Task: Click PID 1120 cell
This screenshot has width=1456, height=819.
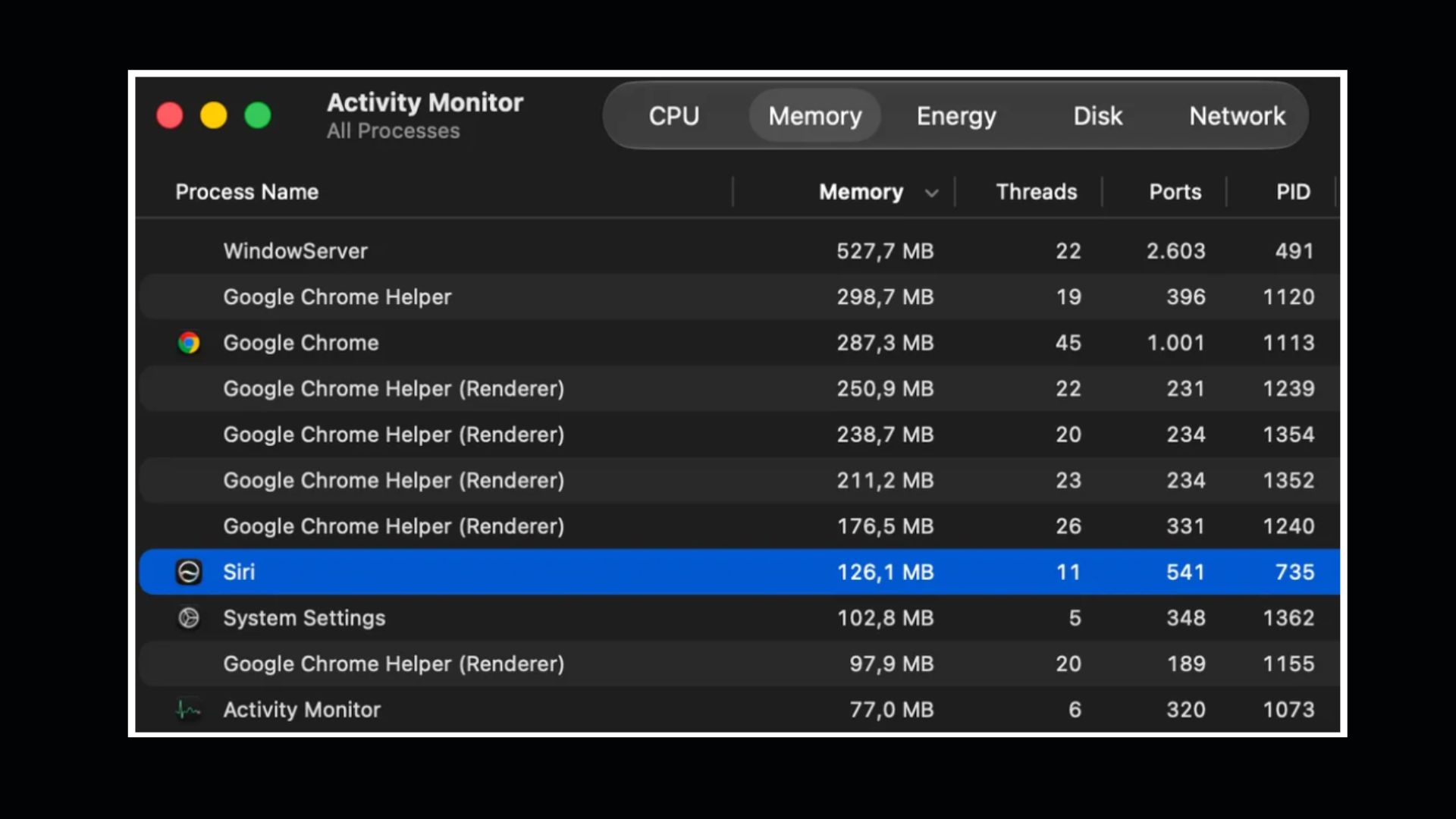Action: (1288, 297)
